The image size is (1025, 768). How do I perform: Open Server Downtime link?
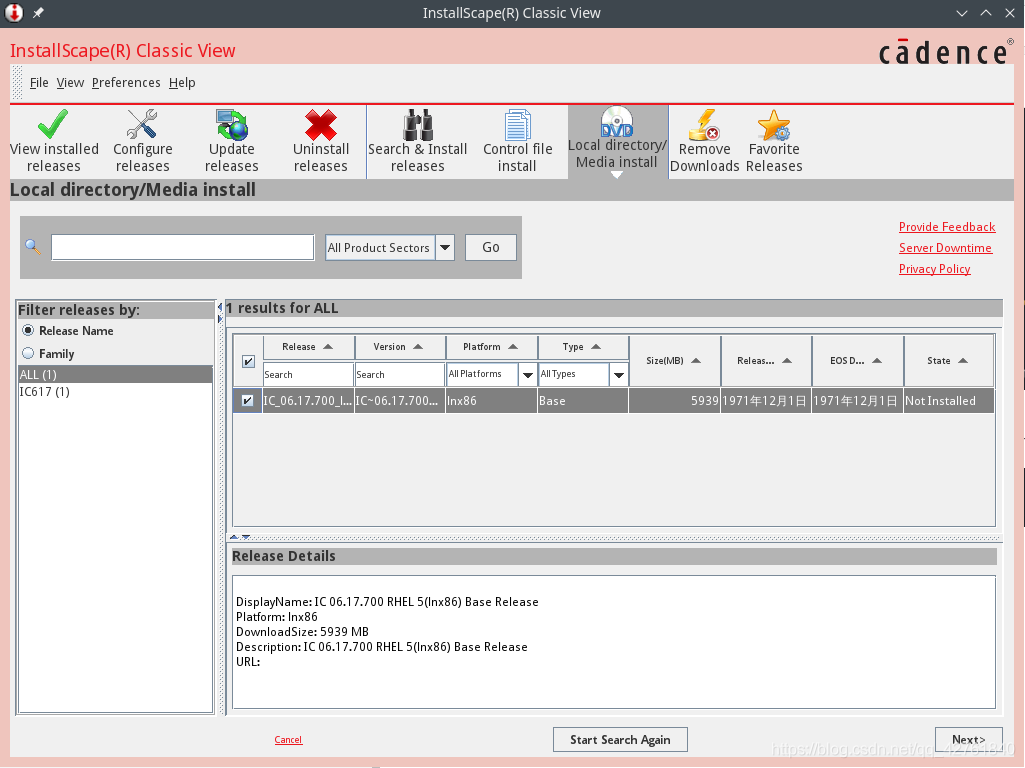click(x=945, y=248)
